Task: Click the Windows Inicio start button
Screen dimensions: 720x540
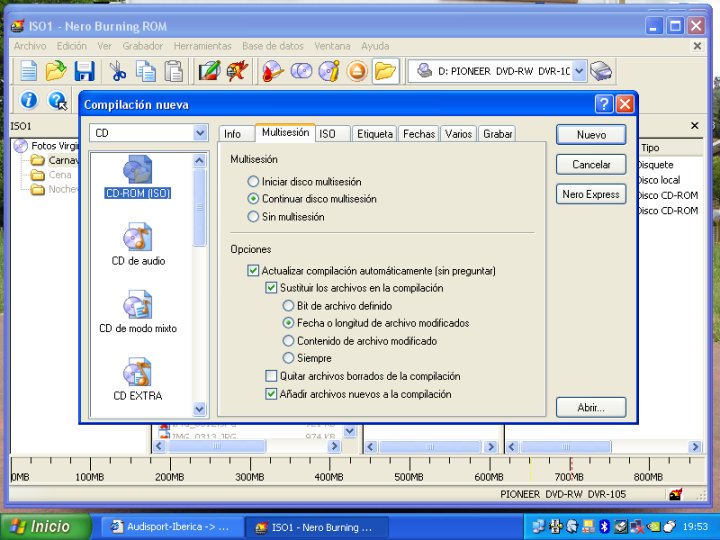Action: 45,526
